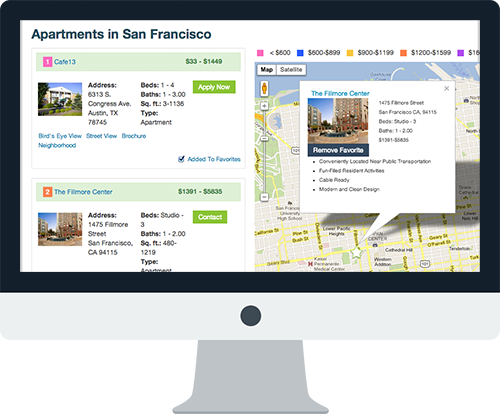Image resolution: width=500 pixels, height=414 pixels.
Task: Click the pink under $600 legend swatch
Action: pyautogui.click(x=260, y=53)
